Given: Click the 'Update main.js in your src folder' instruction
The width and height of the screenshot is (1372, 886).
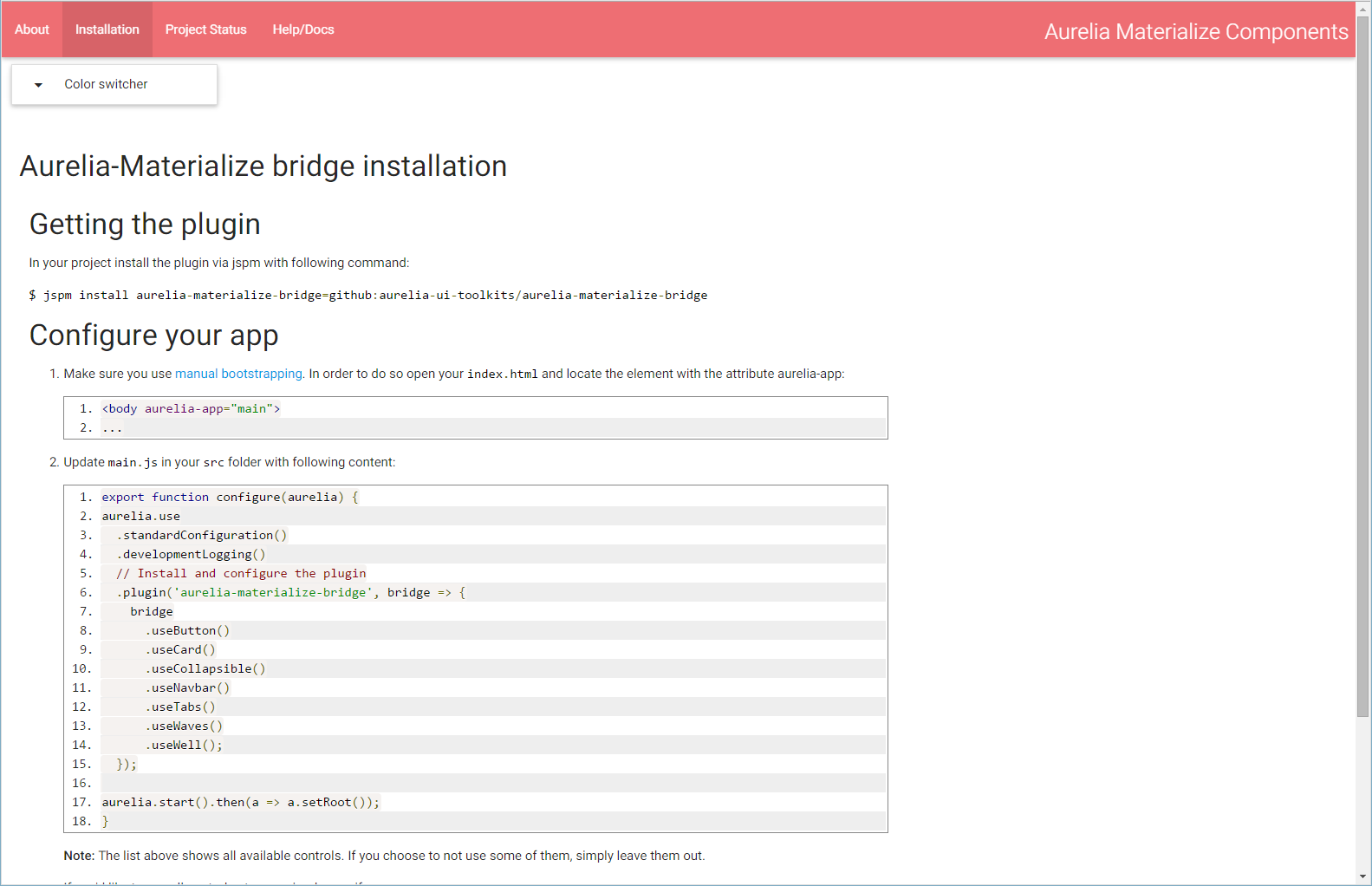Looking at the screenshot, I should (x=229, y=462).
